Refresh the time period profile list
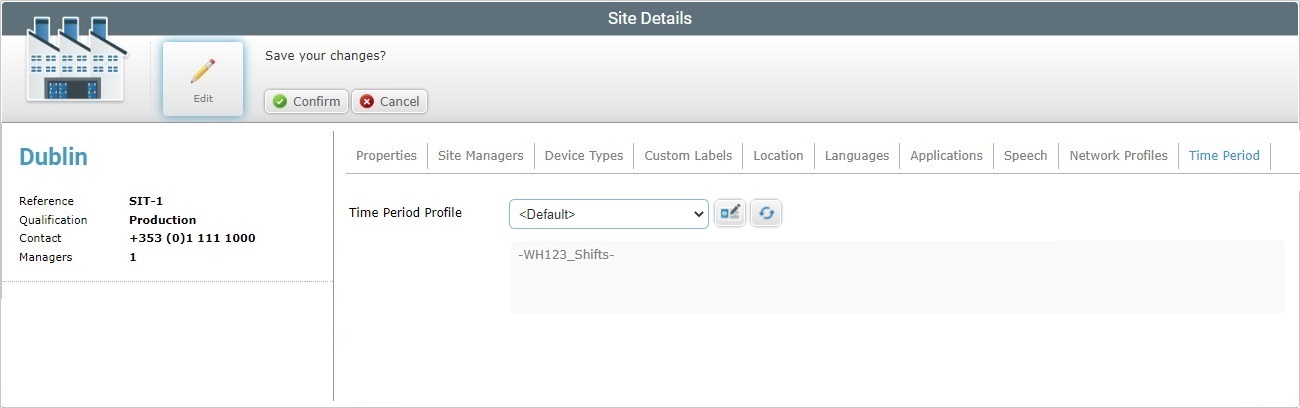The image size is (1300, 408). [767, 213]
